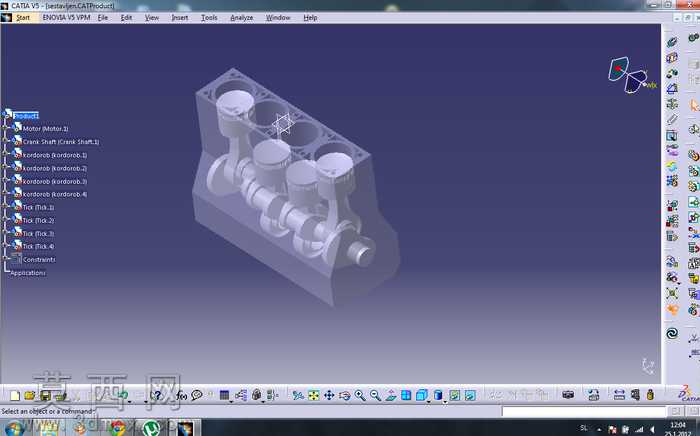
Task: Click the Contact Constraint icon
Action: pos(672,58)
